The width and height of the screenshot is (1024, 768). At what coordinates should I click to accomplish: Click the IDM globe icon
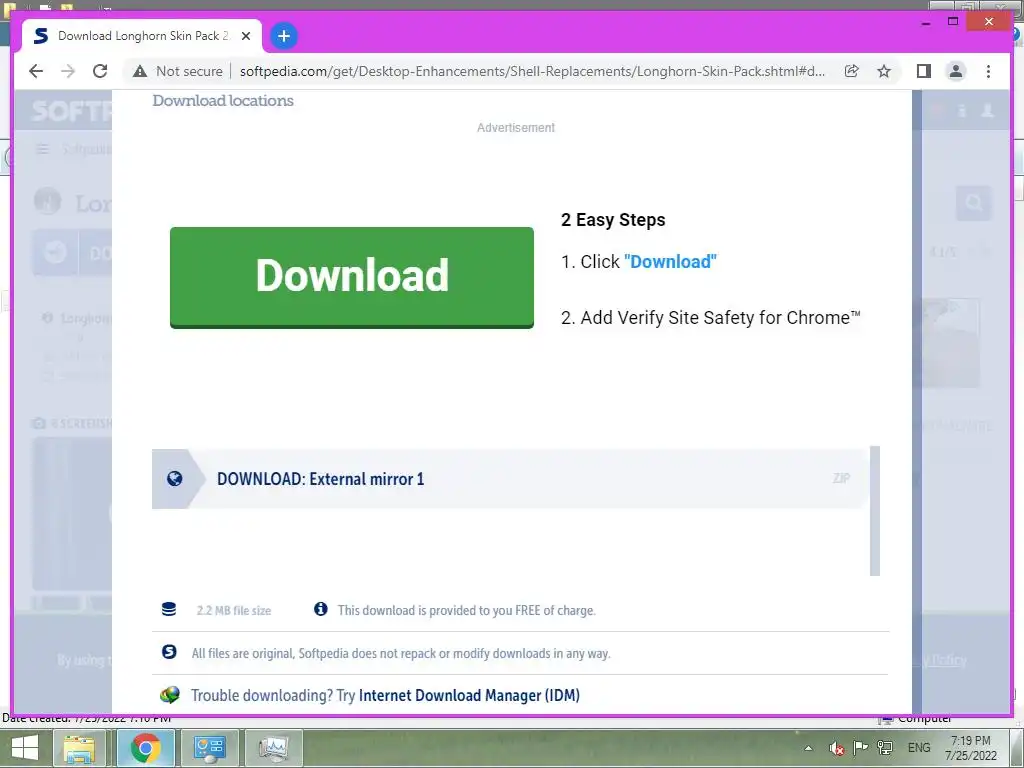[x=170, y=695]
